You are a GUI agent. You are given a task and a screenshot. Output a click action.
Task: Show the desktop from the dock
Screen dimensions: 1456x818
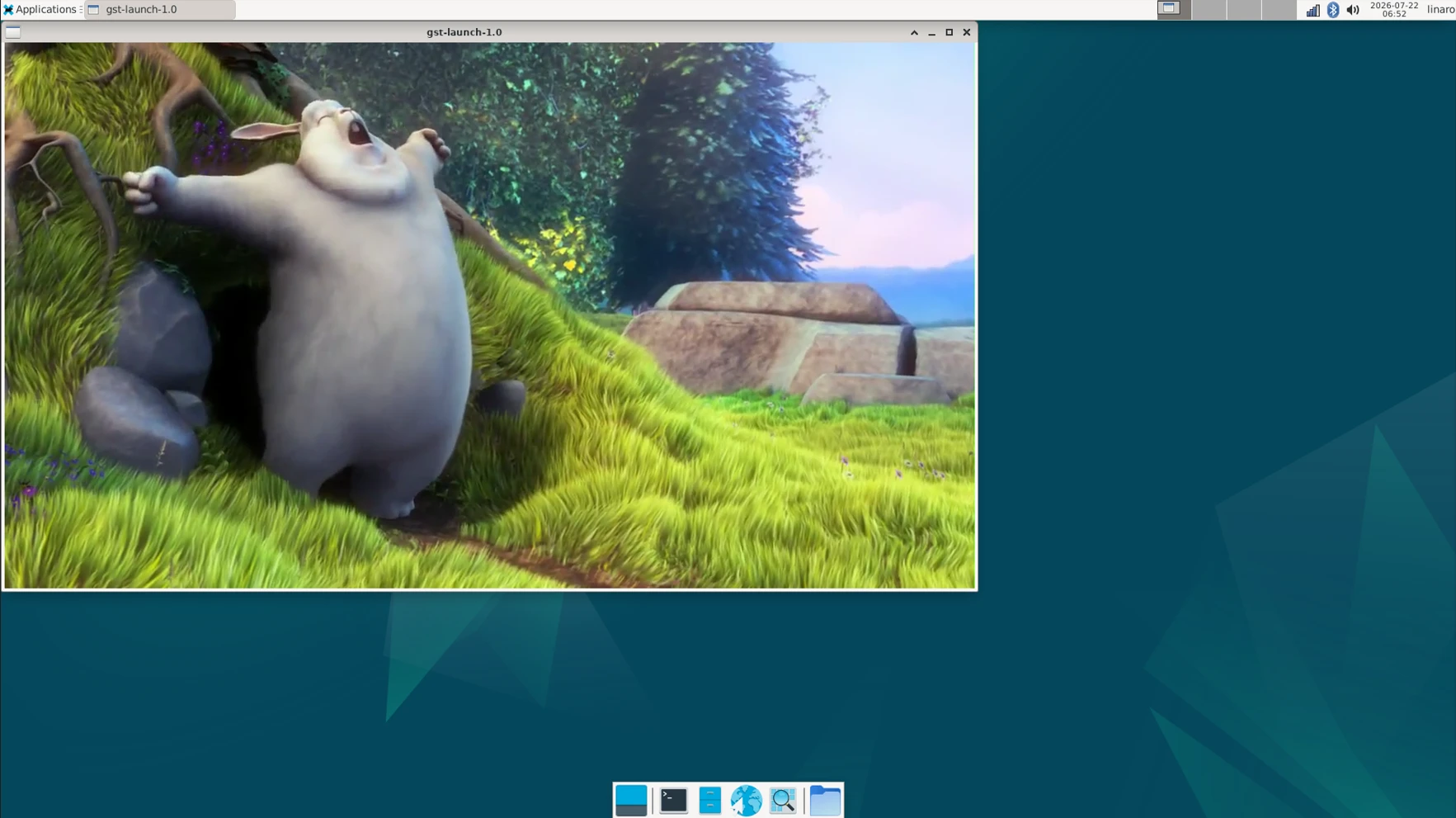(631, 800)
